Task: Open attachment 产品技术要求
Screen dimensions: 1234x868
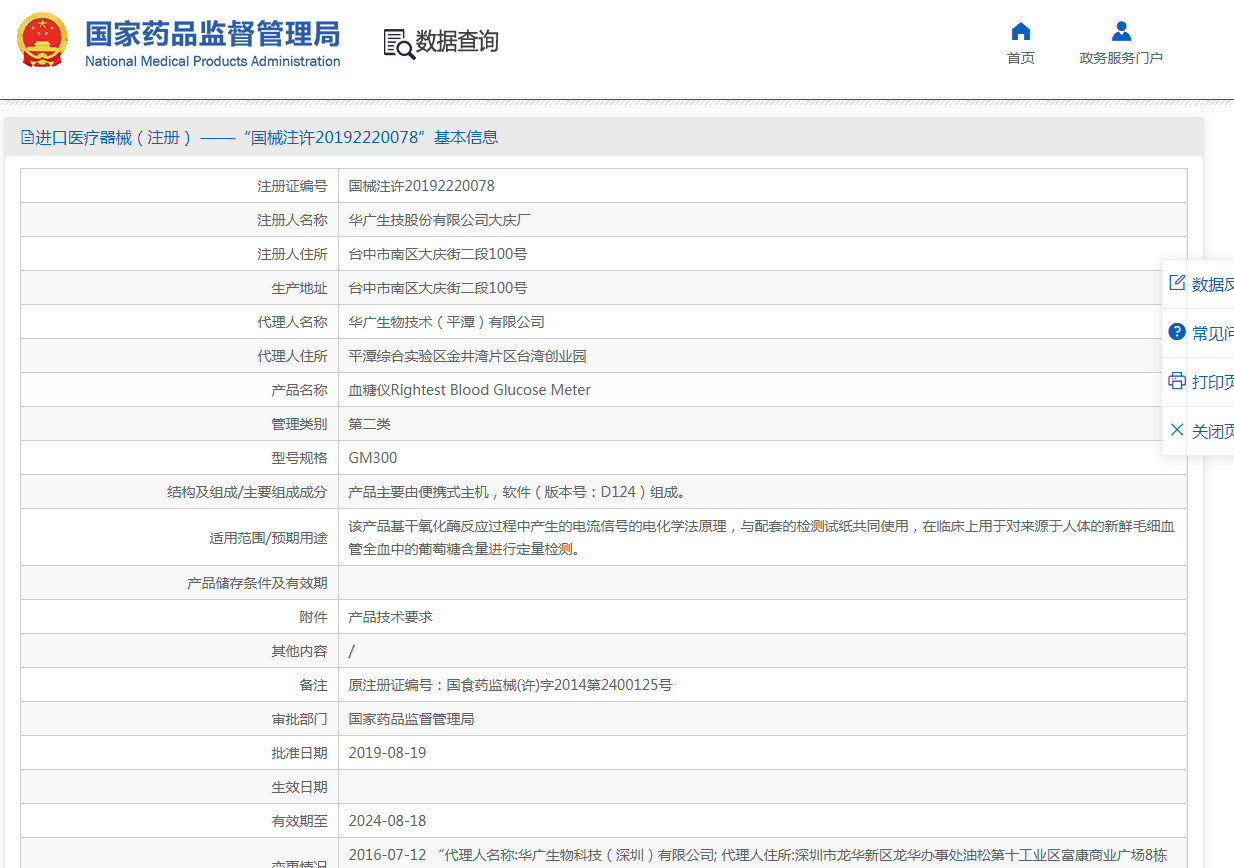Action: [x=390, y=617]
